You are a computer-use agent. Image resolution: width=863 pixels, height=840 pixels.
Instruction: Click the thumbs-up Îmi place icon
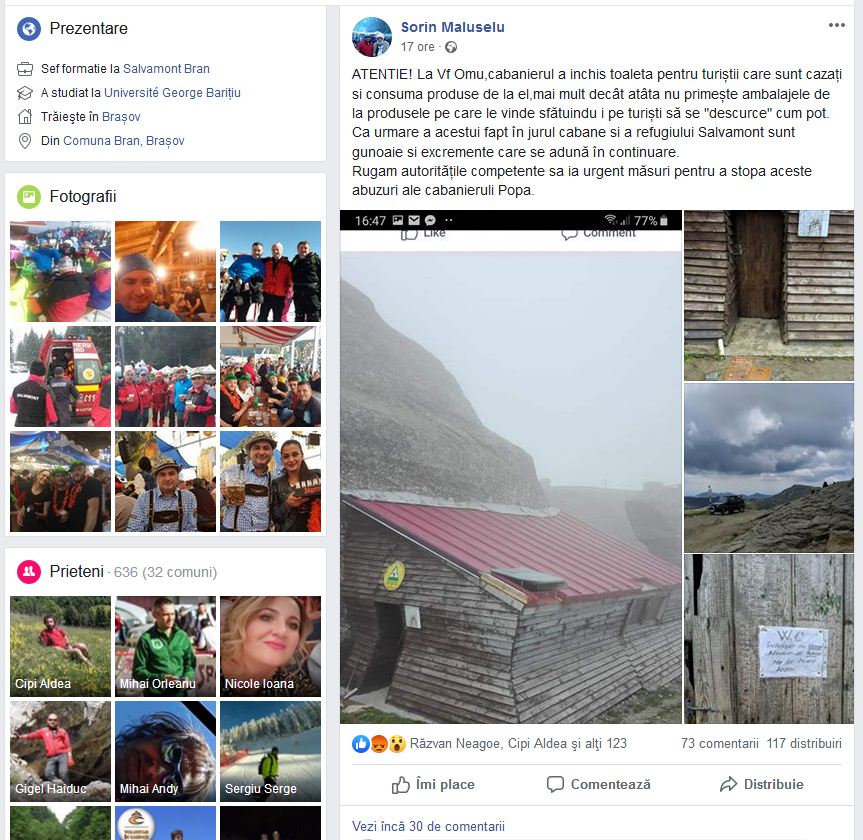coord(401,784)
